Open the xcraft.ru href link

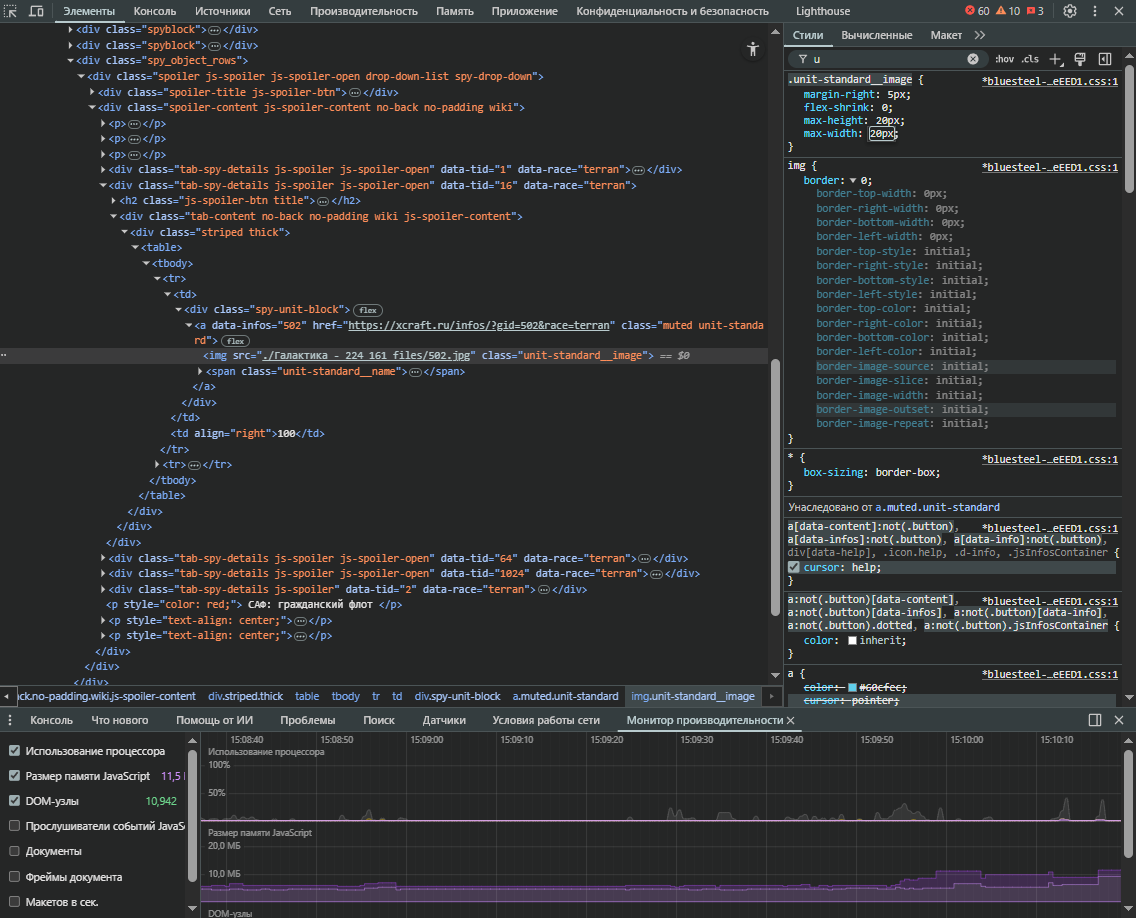(x=479, y=325)
